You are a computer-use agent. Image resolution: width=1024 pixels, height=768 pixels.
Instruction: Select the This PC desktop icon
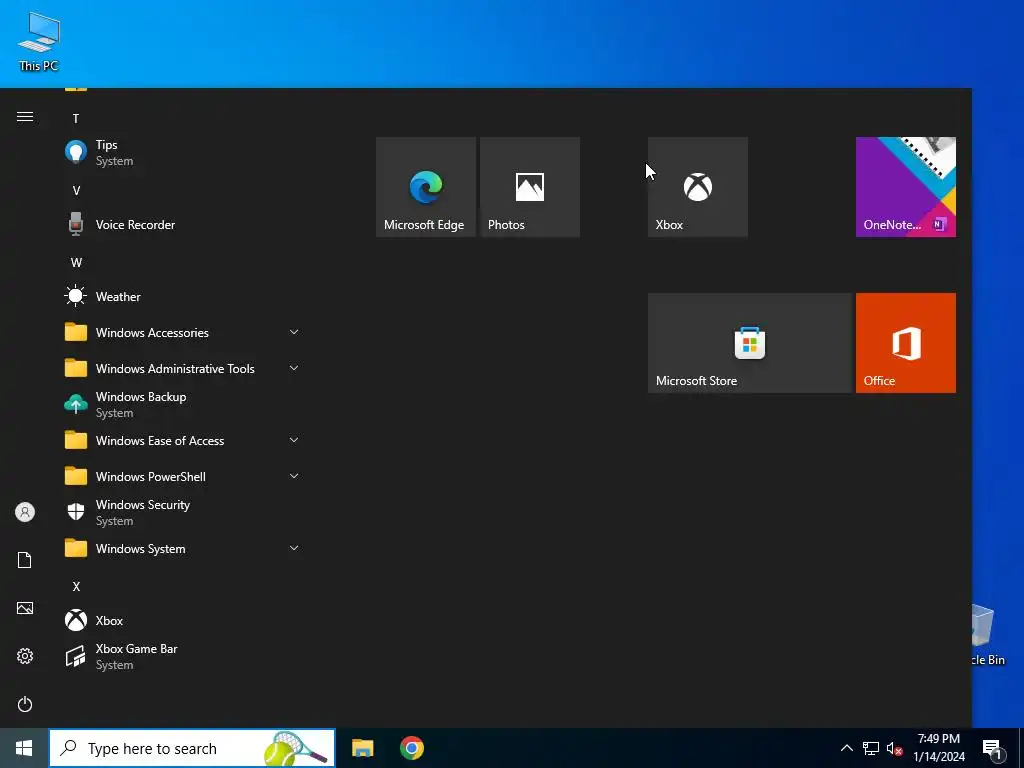pyautogui.click(x=39, y=40)
